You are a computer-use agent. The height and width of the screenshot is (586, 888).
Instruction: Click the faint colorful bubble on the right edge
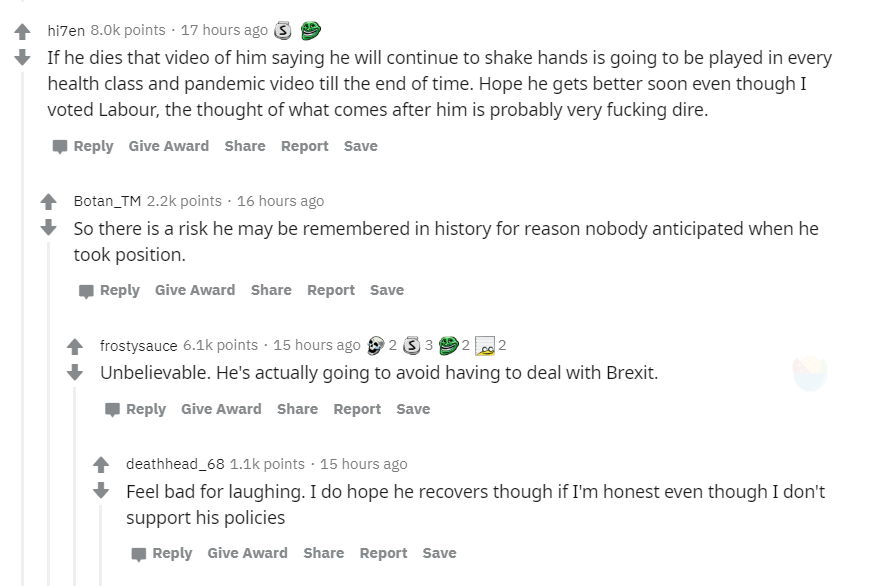809,372
